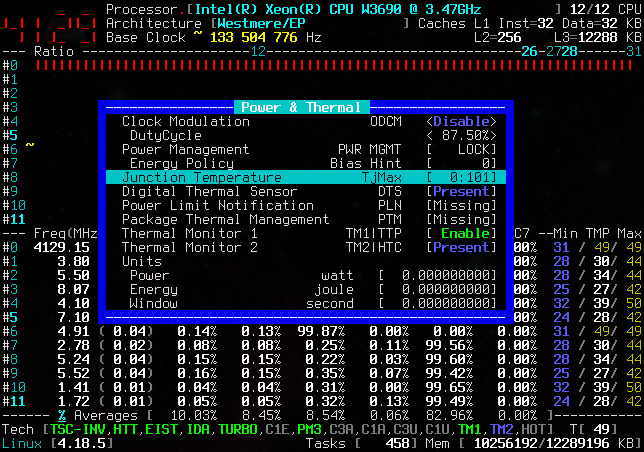Click the TM1 tech flag in the Tech bar
This screenshot has height=452, width=644.
pyautogui.click(x=469, y=429)
